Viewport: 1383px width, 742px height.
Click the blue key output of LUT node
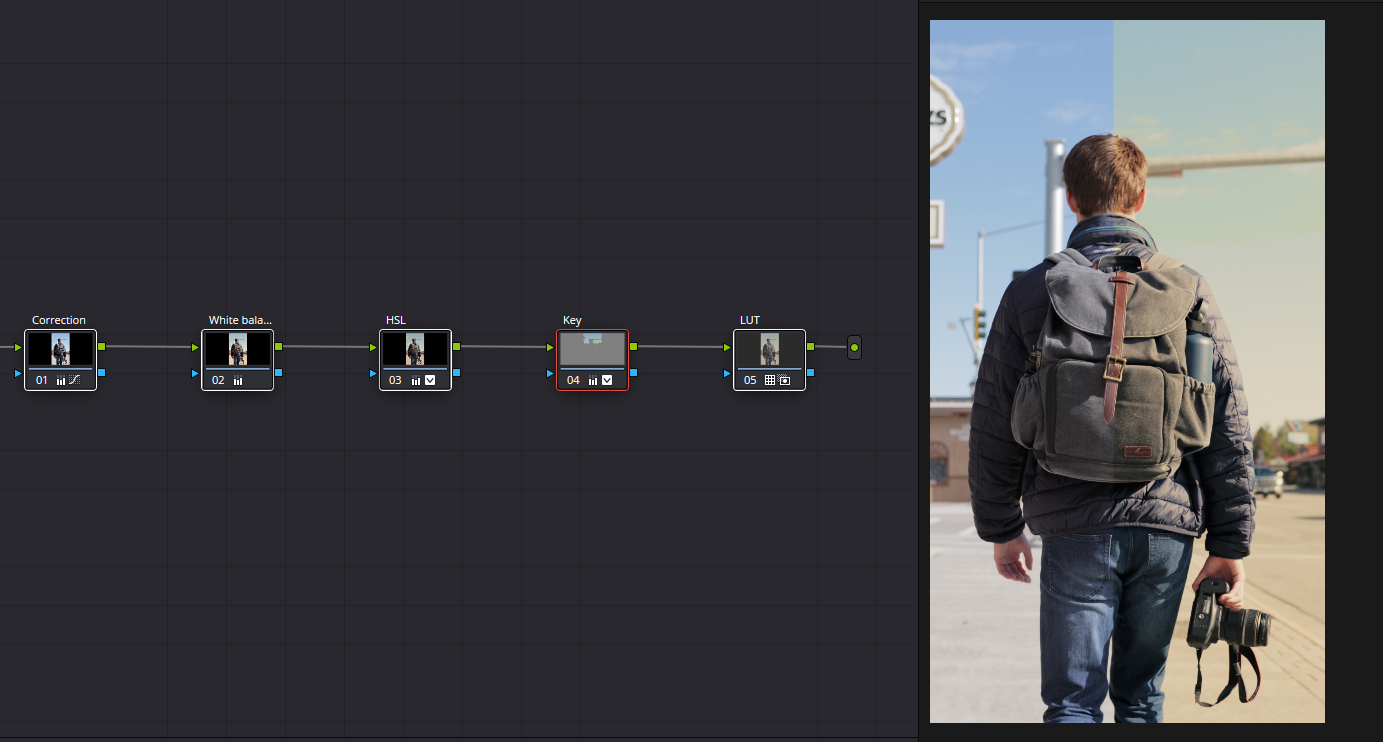811,372
